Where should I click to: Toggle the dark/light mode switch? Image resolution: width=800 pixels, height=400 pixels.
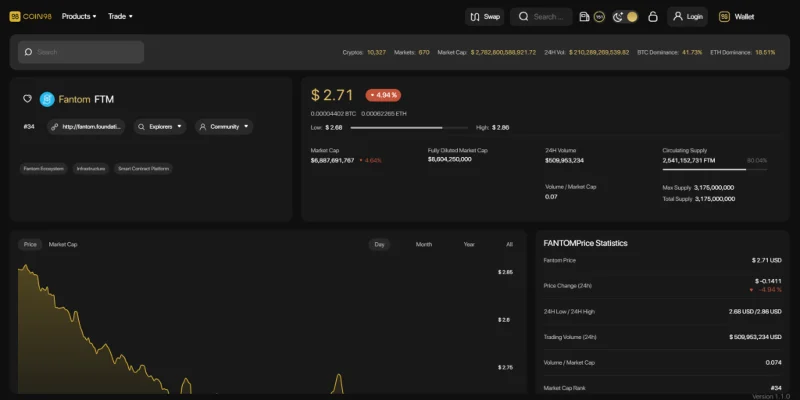[626, 17]
